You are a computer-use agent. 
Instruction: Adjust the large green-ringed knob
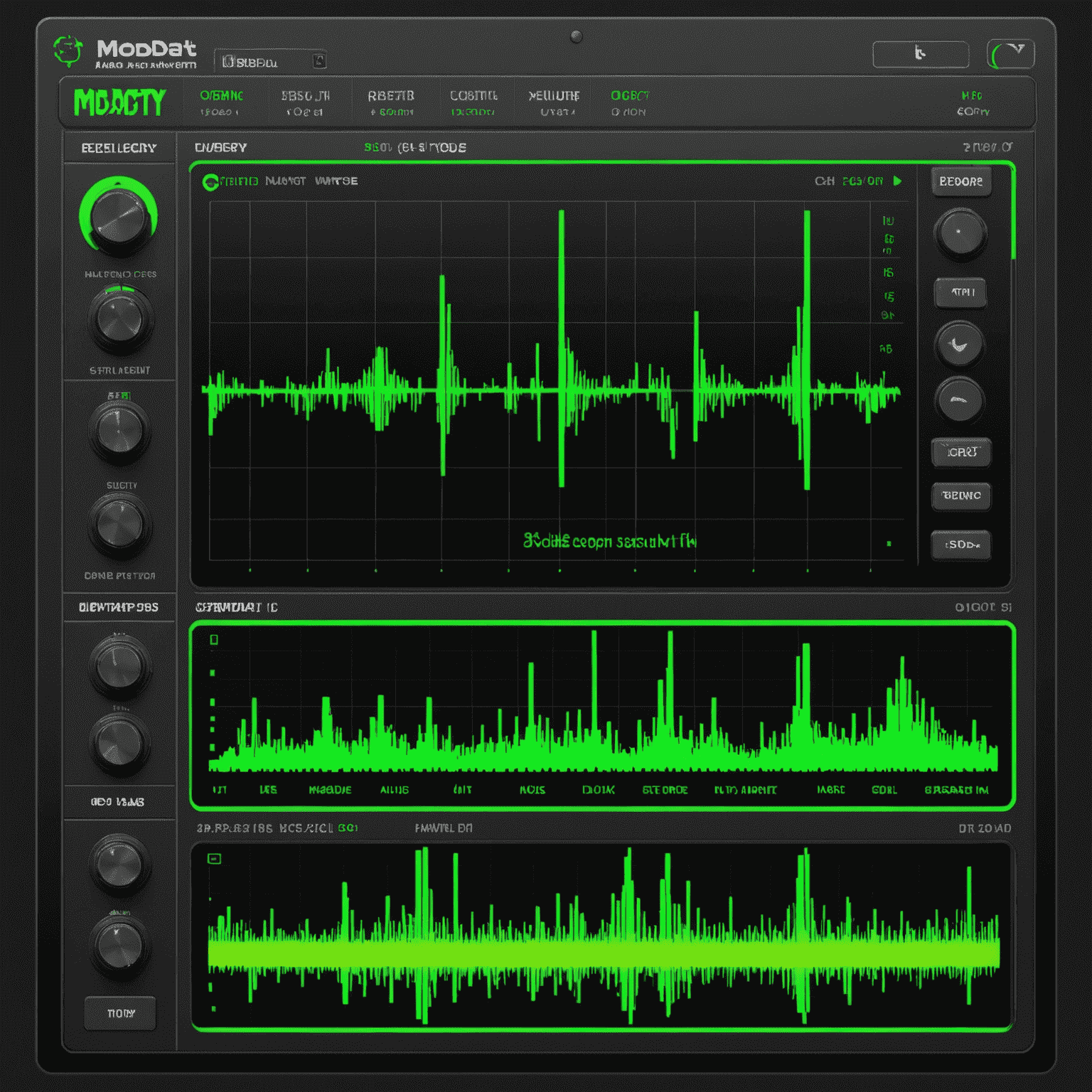119,218
